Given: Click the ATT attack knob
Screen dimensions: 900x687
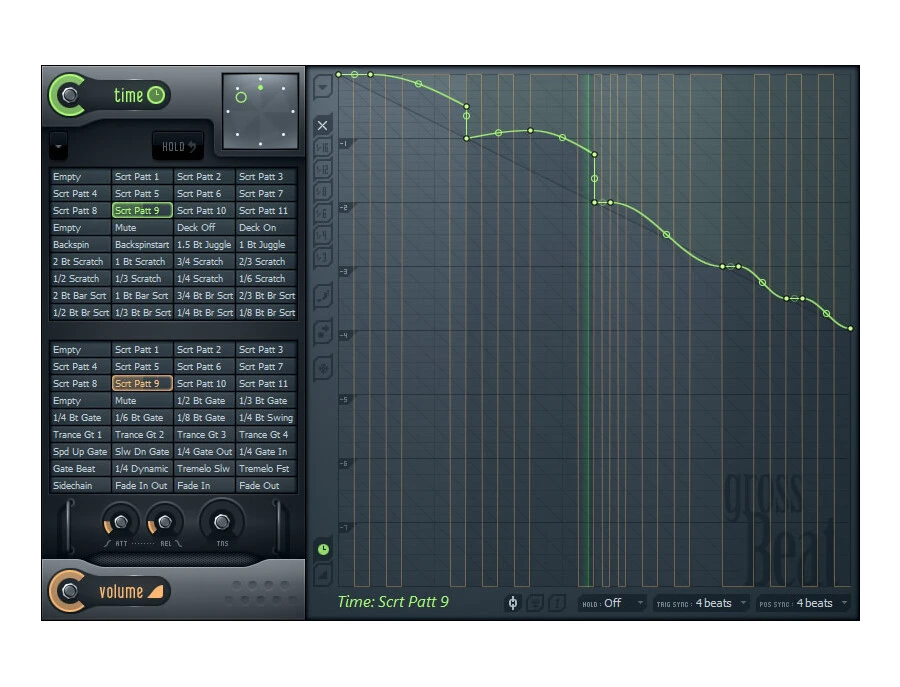Looking at the screenshot, I should (120, 521).
